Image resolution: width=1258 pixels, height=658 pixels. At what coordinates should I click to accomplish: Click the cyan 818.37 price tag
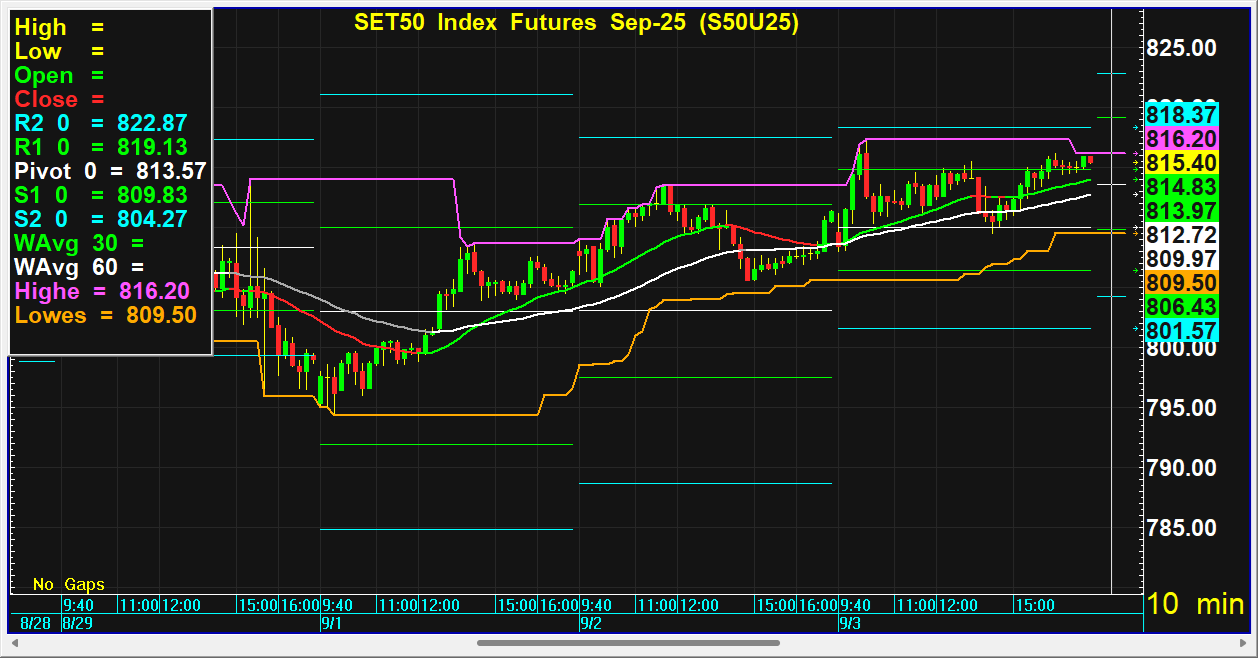[1182, 114]
